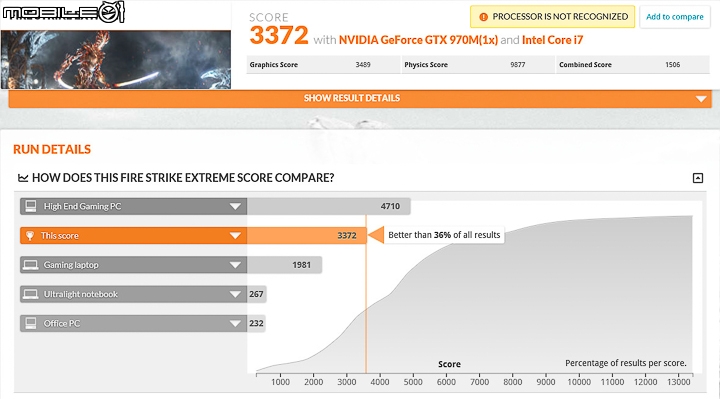
Task: Click the Office PC monitor icon
Action: [x=31, y=323]
